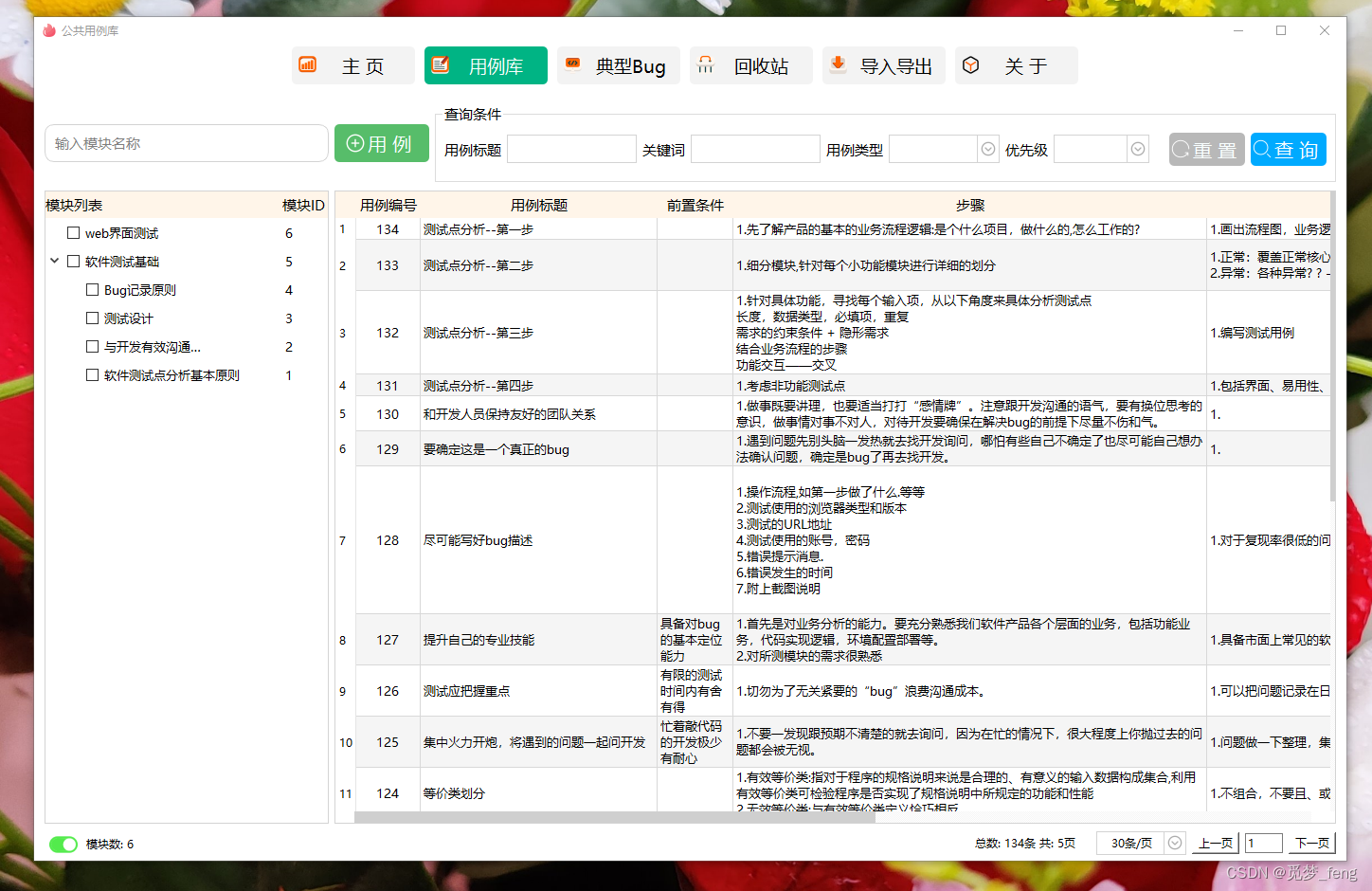Click the download icon beside 导入导出
This screenshot has width=1372, height=891.
click(838, 64)
